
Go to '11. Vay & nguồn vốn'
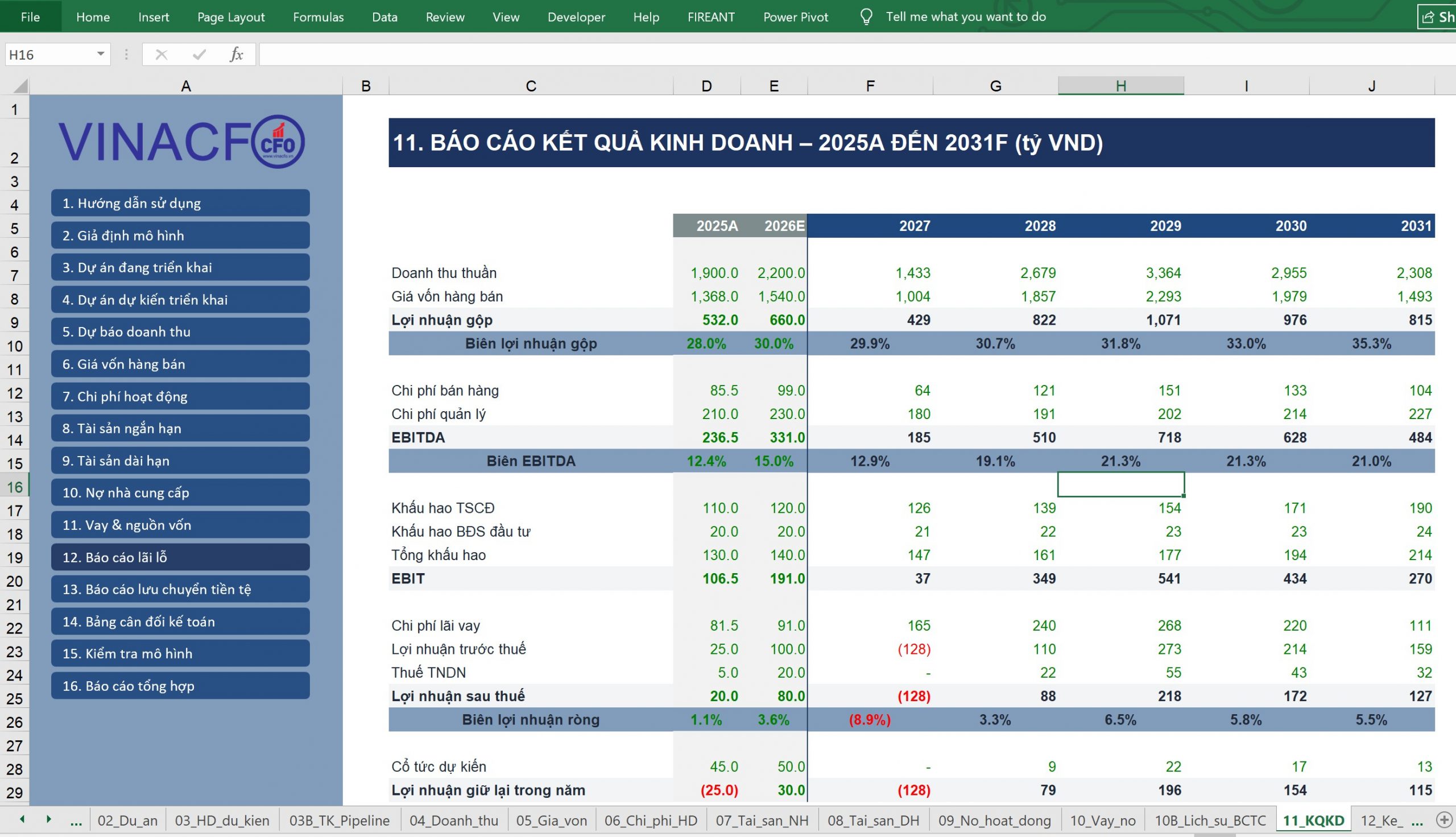(x=180, y=525)
